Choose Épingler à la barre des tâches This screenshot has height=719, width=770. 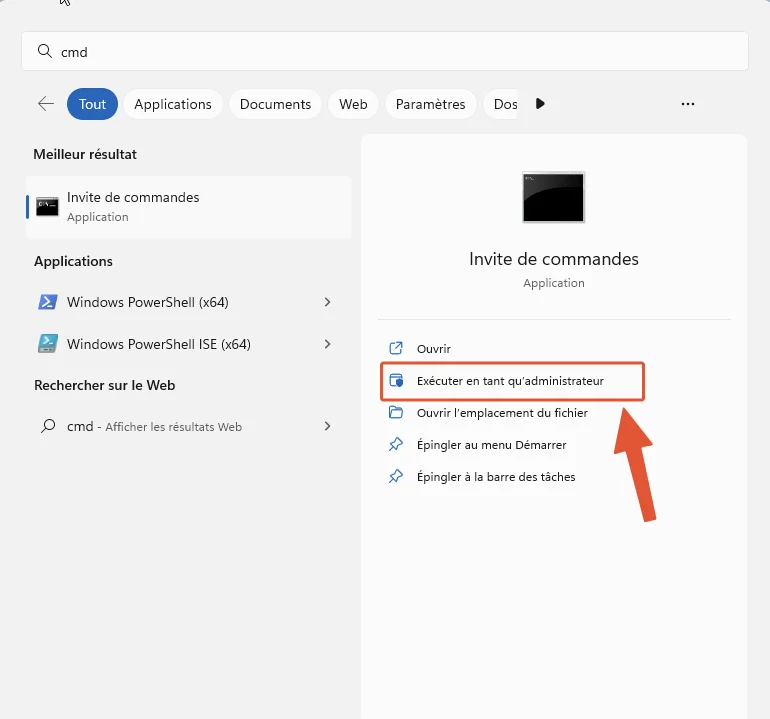pos(496,477)
